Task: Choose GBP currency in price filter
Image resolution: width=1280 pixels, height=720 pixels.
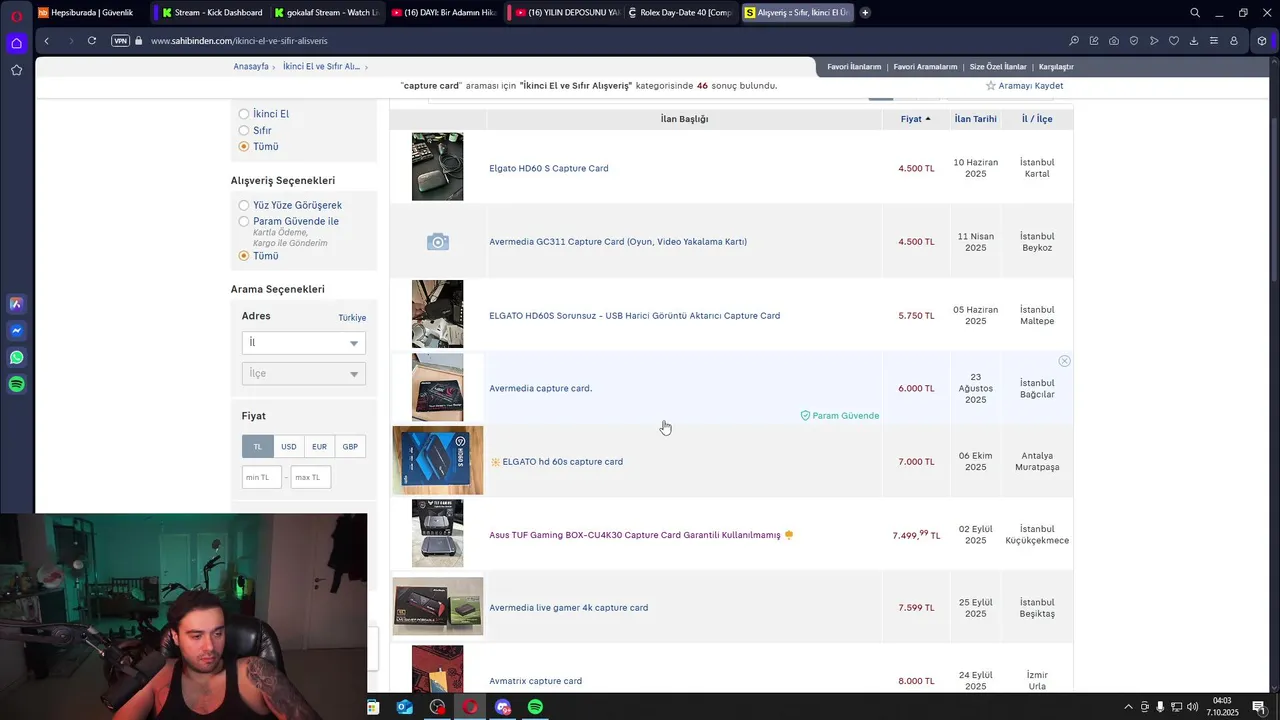Action: point(350,447)
